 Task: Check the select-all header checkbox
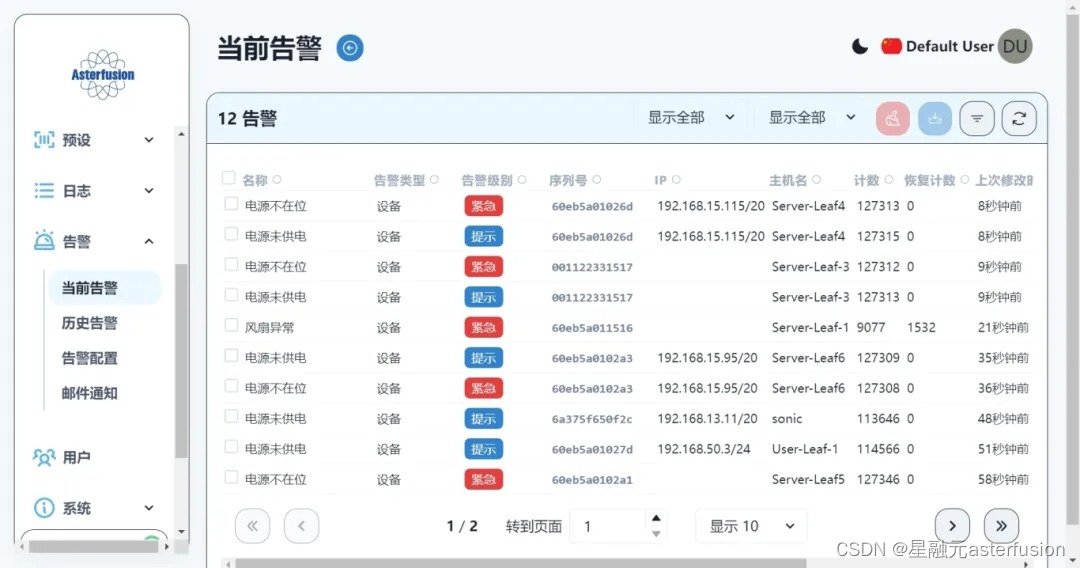229,178
